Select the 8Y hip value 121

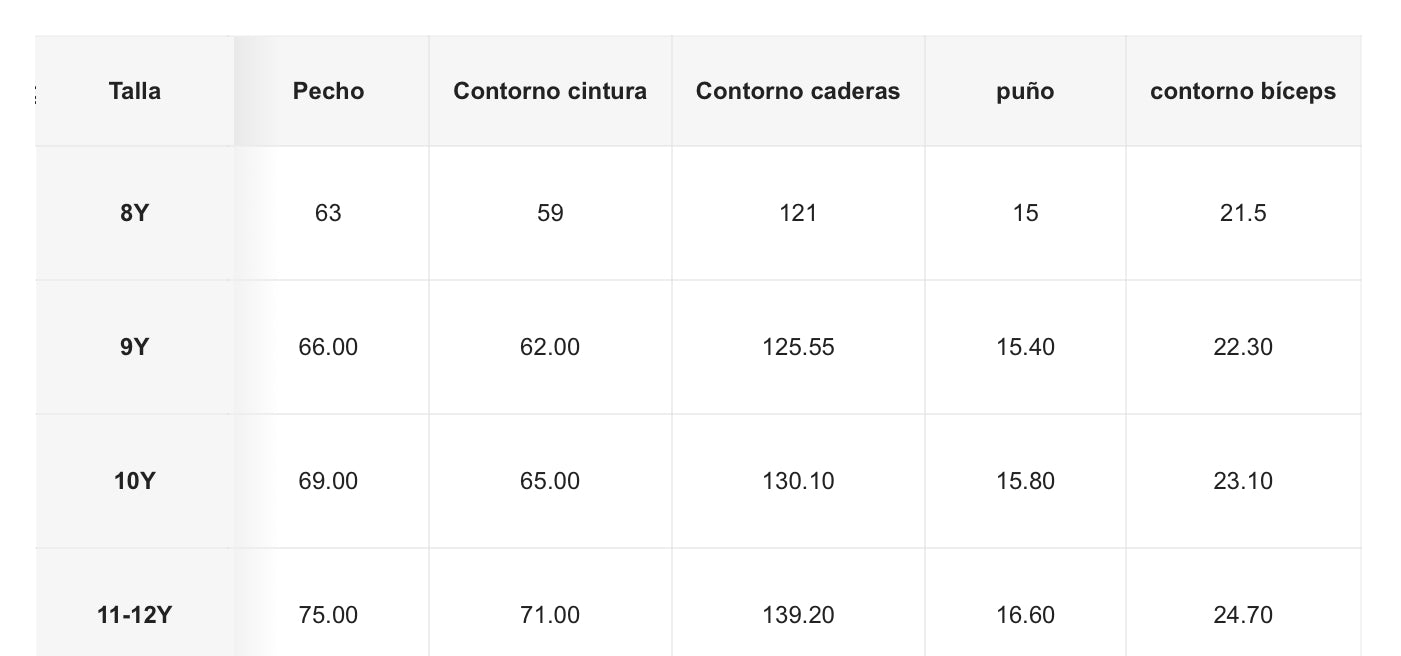click(x=798, y=213)
